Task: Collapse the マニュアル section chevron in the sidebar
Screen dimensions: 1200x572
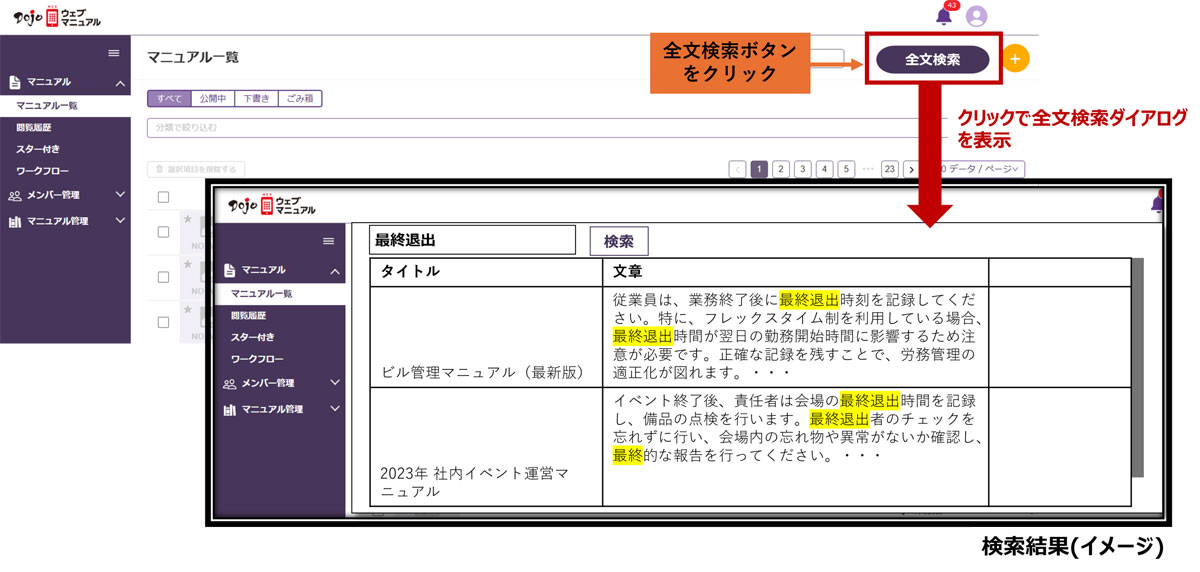Action: [120, 83]
